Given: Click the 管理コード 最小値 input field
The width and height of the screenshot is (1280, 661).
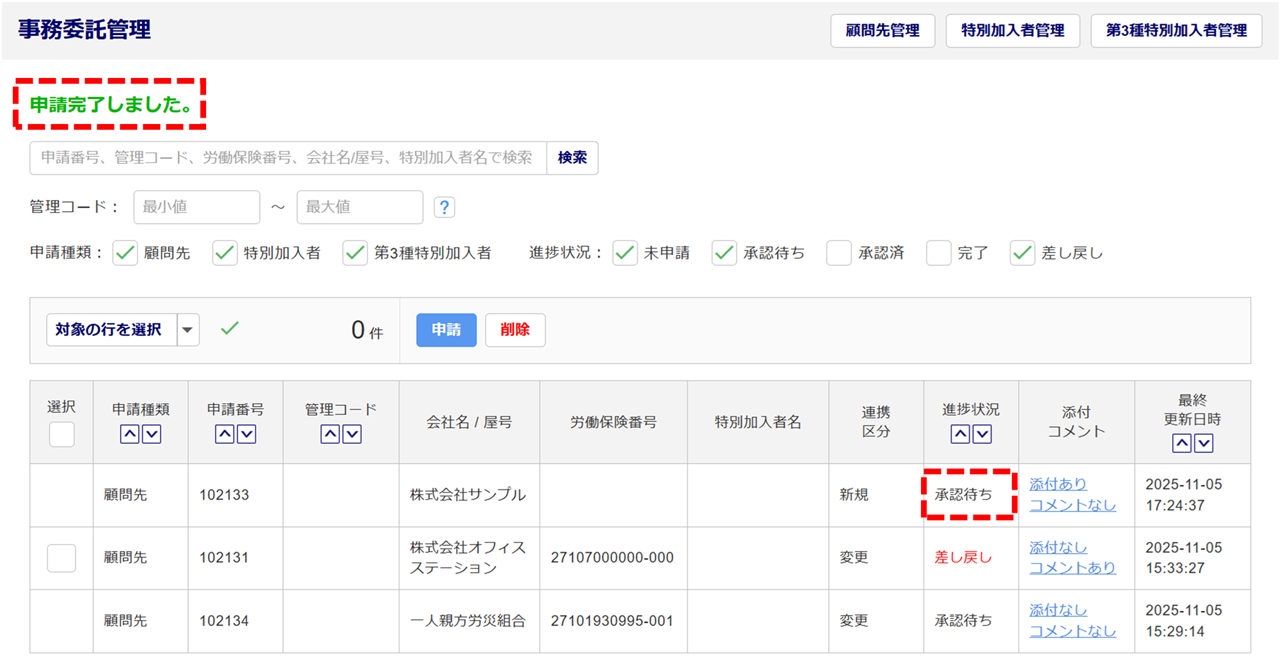Looking at the screenshot, I should [x=196, y=207].
